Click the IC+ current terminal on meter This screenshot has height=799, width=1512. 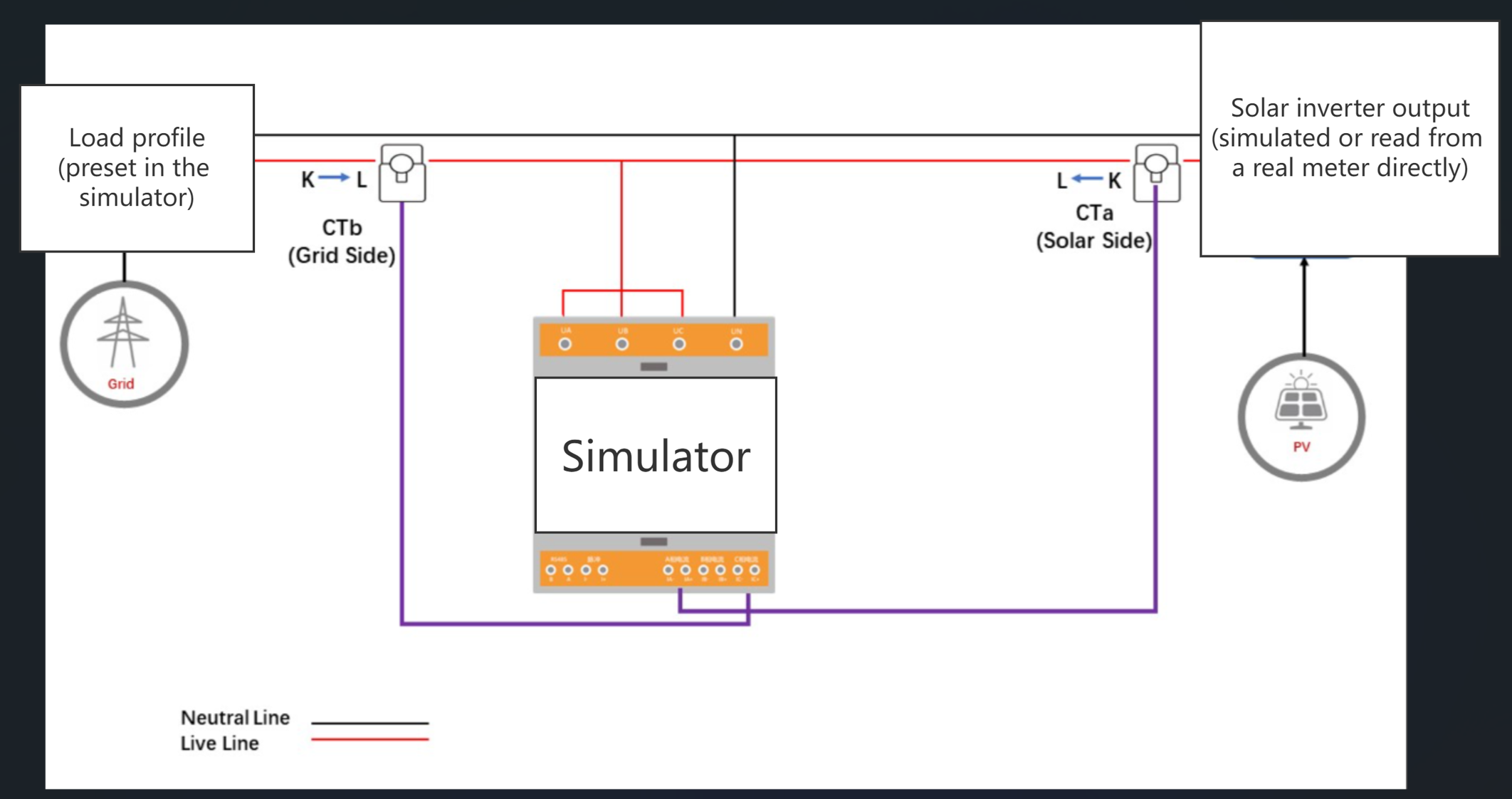pyautogui.click(x=755, y=570)
